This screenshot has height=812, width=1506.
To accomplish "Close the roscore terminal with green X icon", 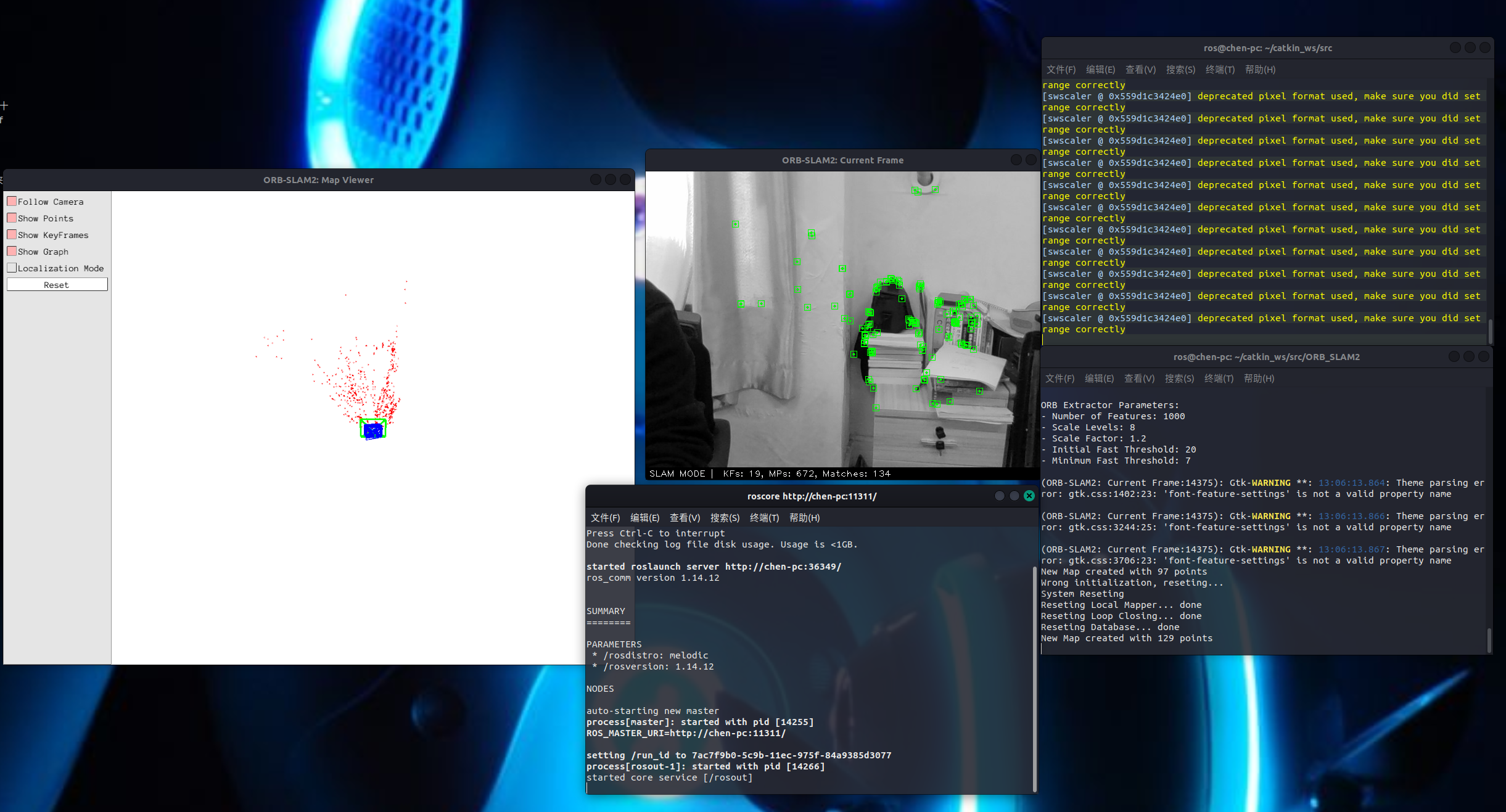I will coord(1029,496).
